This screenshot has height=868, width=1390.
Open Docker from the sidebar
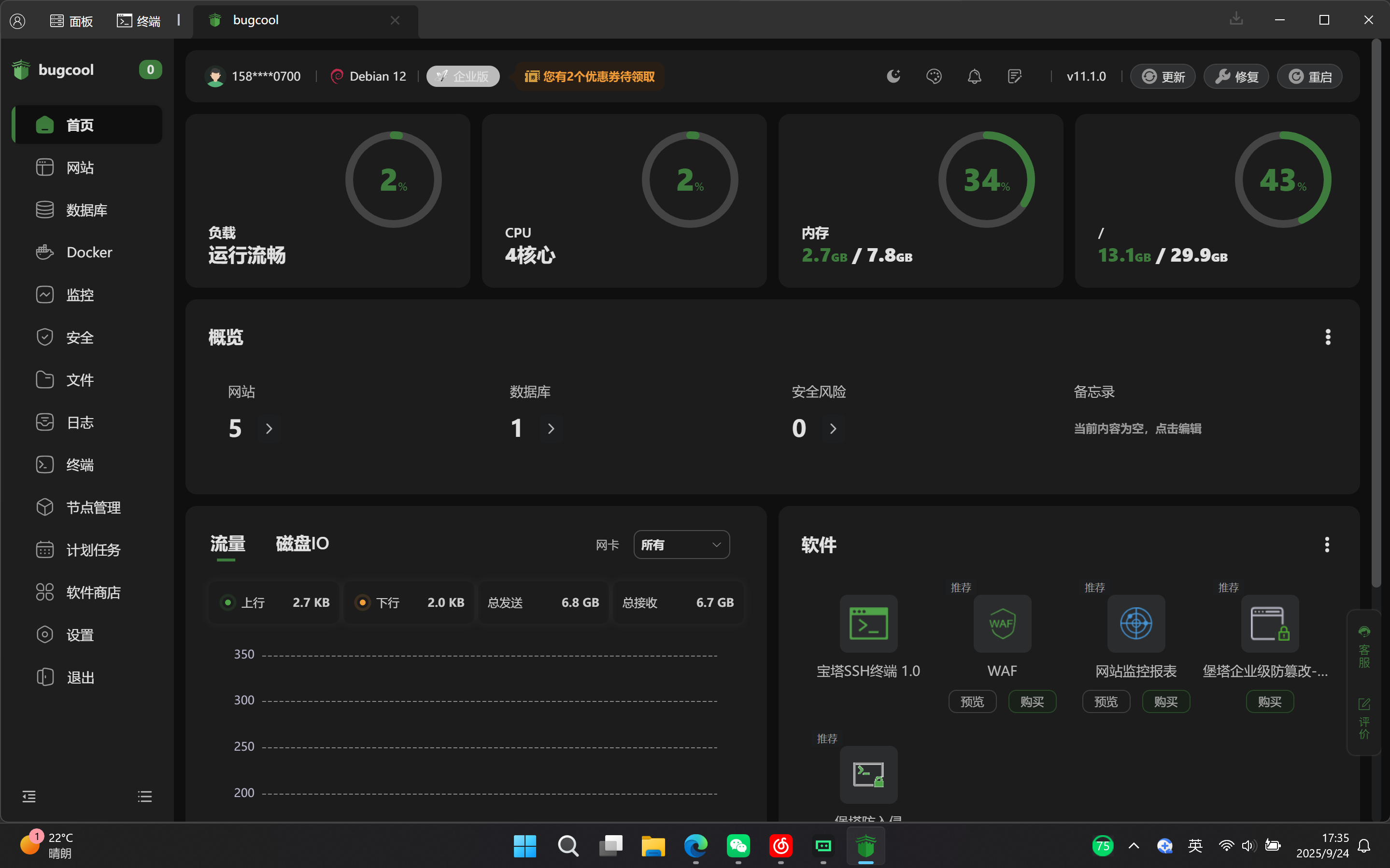point(89,252)
